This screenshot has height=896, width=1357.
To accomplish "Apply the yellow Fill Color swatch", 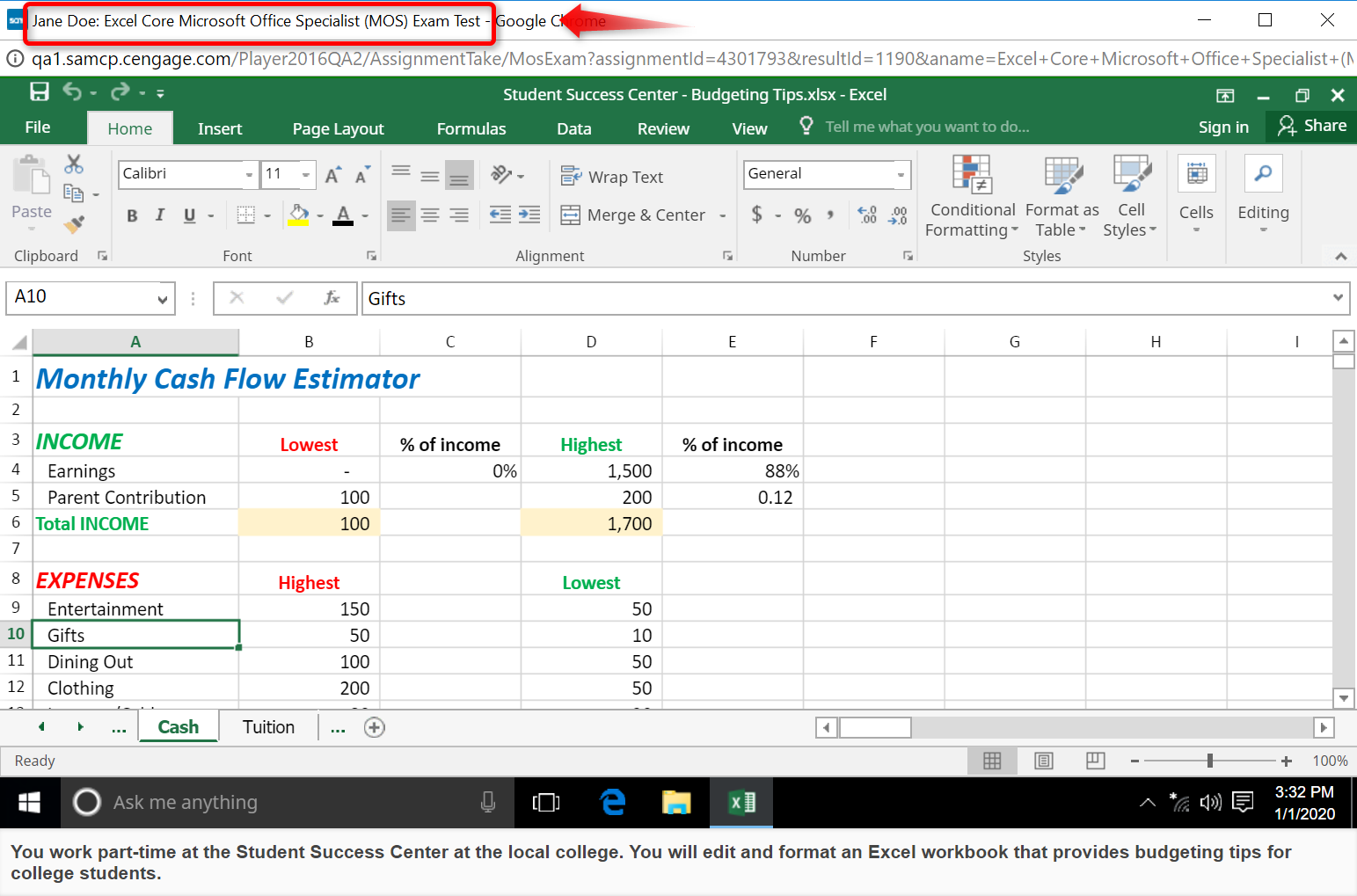I will 299,215.
